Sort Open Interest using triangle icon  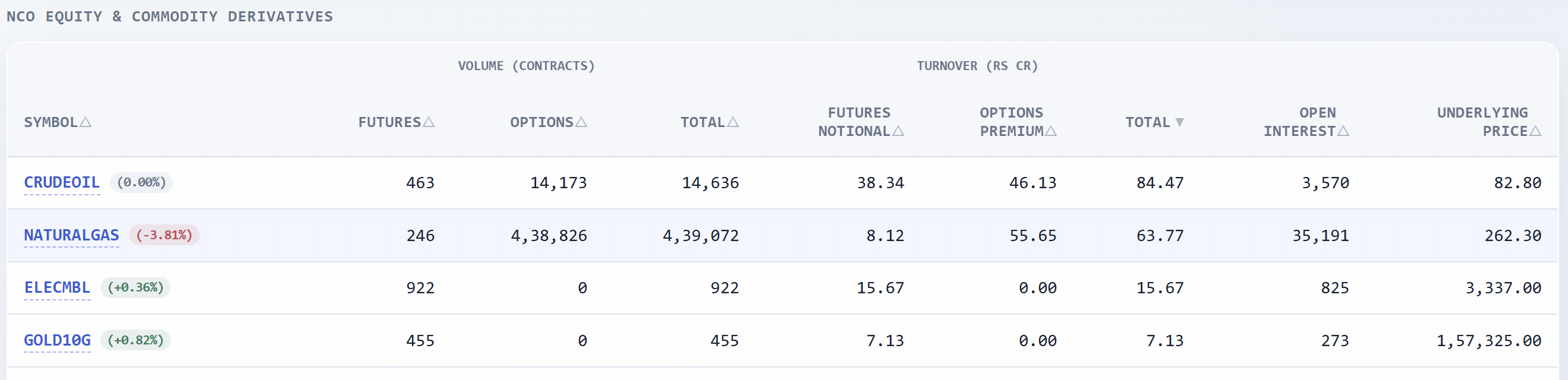click(1343, 131)
